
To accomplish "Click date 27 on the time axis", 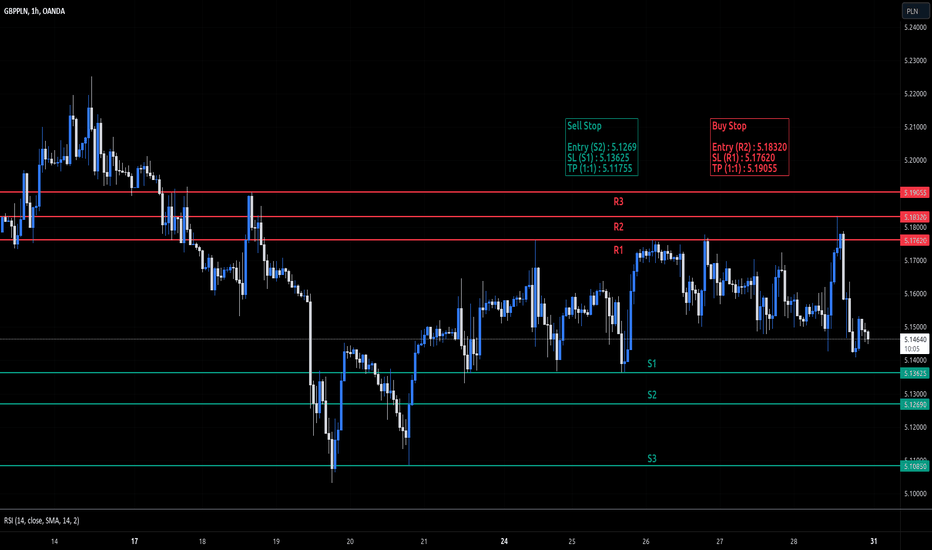I will pyautogui.click(x=720, y=542).
